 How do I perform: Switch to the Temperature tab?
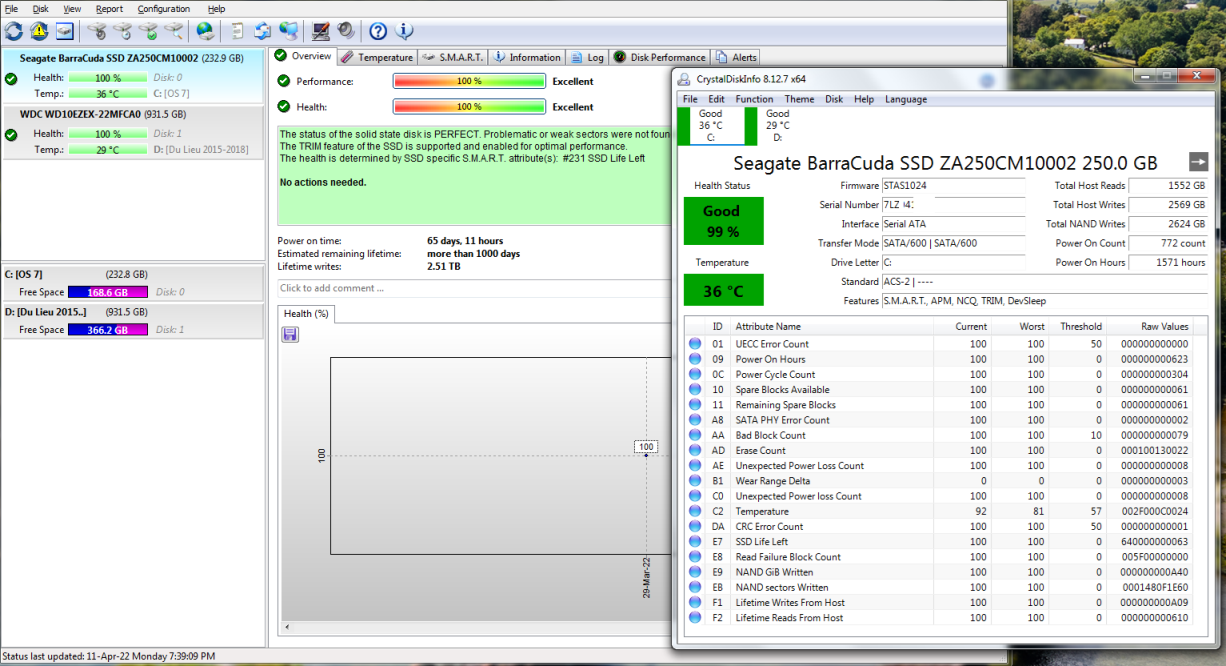(x=377, y=57)
